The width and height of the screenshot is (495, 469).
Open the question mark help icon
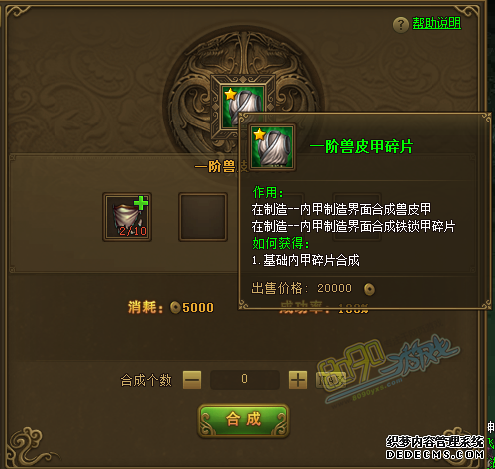pyautogui.click(x=401, y=25)
